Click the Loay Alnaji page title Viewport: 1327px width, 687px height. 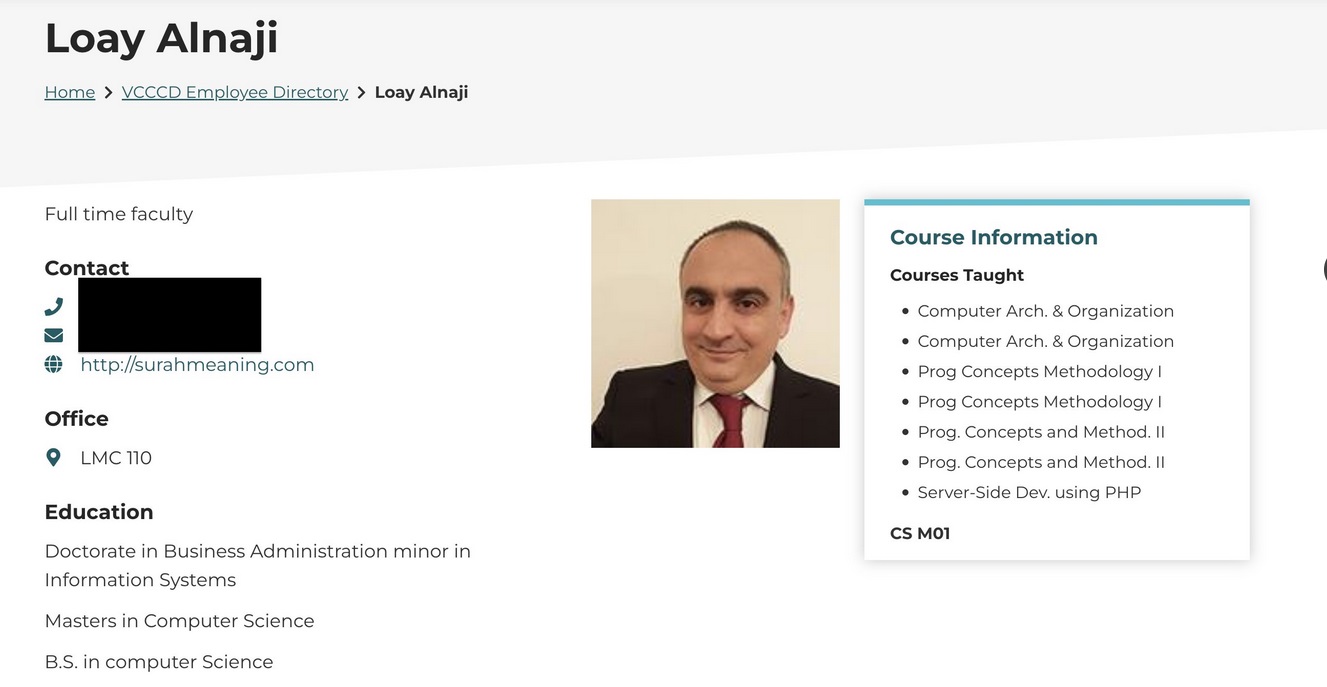pyautogui.click(x=161, y=38)
